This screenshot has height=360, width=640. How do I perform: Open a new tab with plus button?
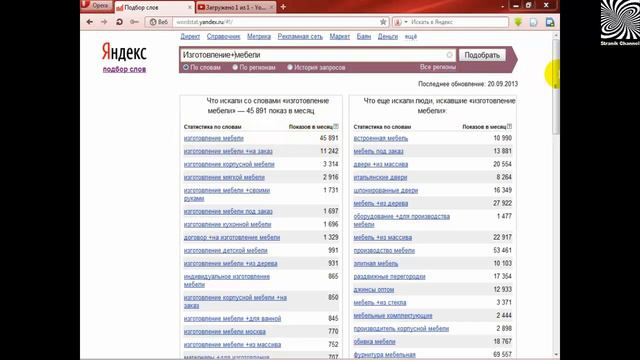click(283, 7)
